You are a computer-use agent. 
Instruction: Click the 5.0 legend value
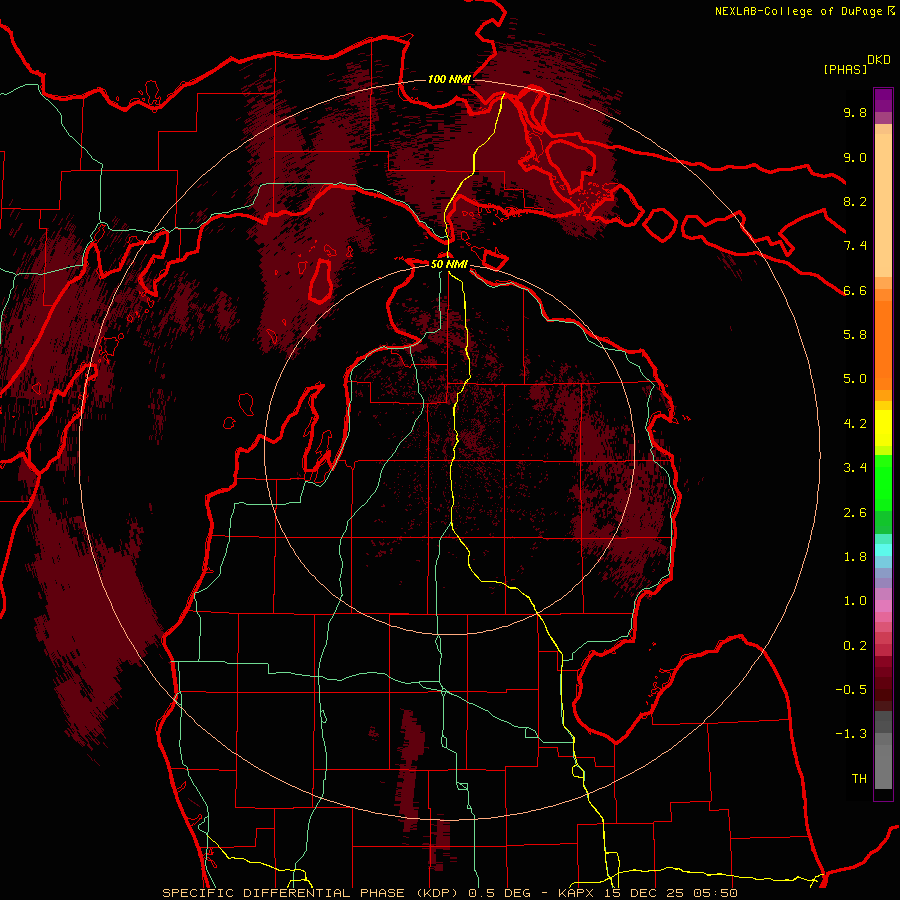click(855, 379)
